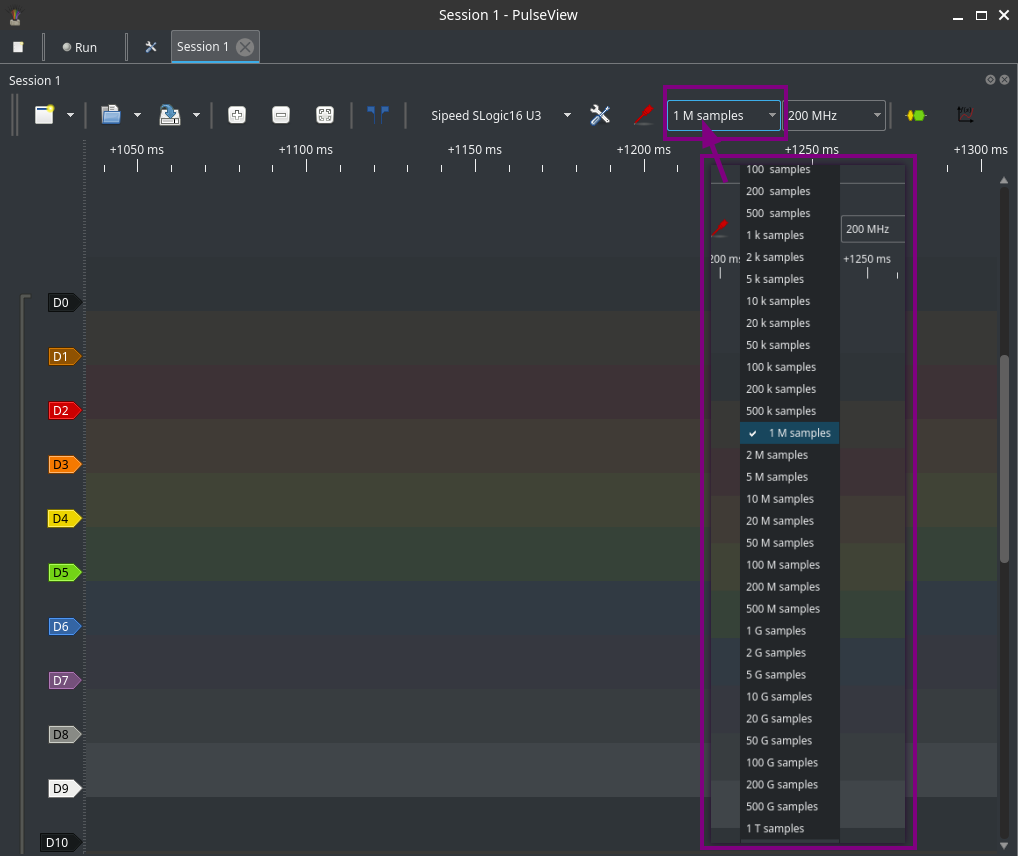Open the 200 MHz sample rate dropdown
Screen dimensions: 1018x856
click(x=834, y=115)
